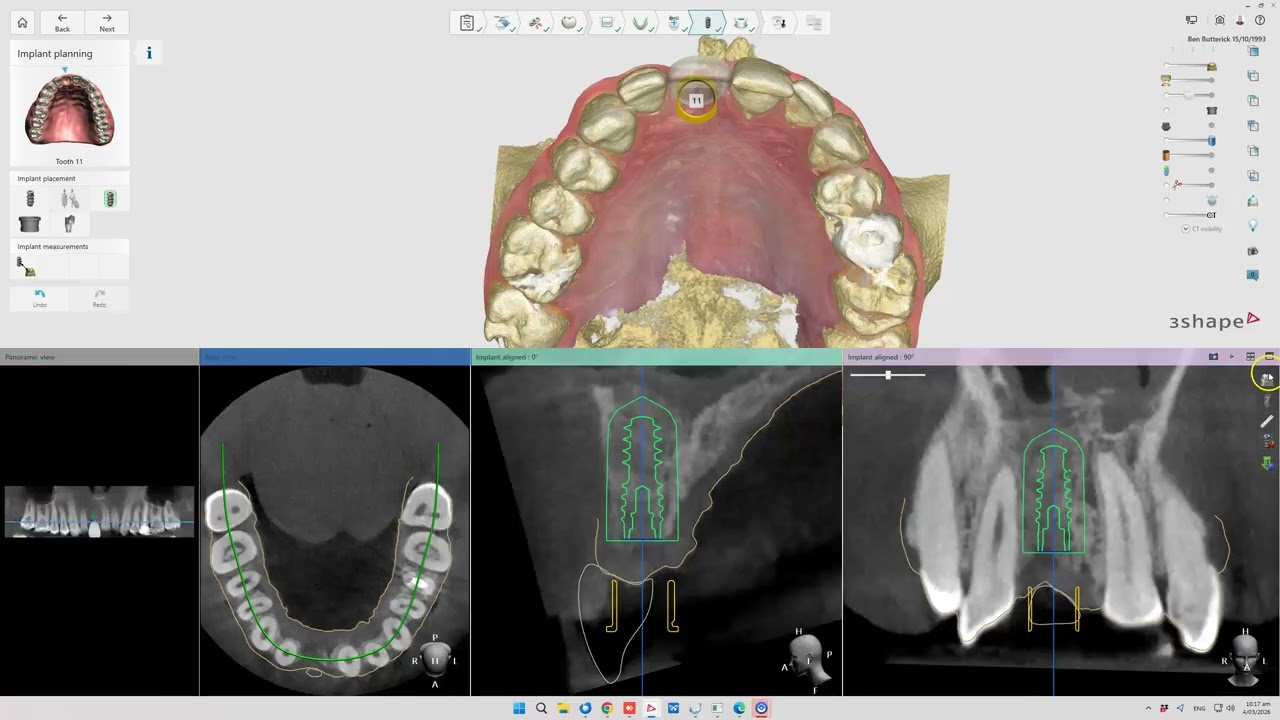The height and width of the screenshot is (720, 1280).
Task: Open the blue comments chat icon
Action: 1252,275
